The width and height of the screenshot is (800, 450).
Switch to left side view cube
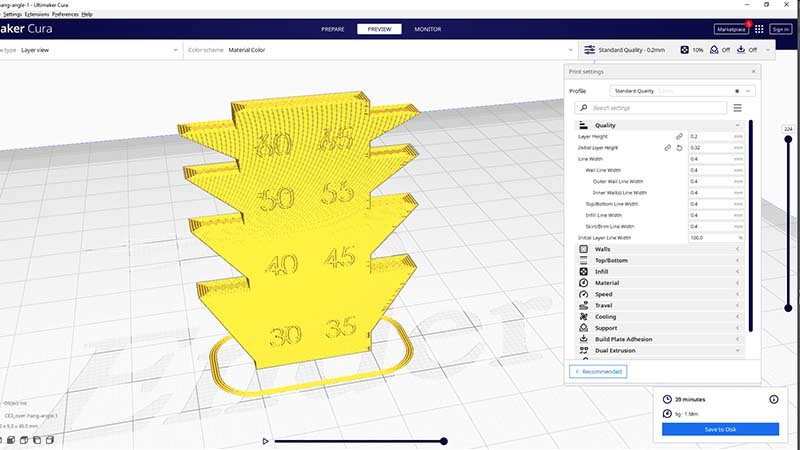click(37, 440)
